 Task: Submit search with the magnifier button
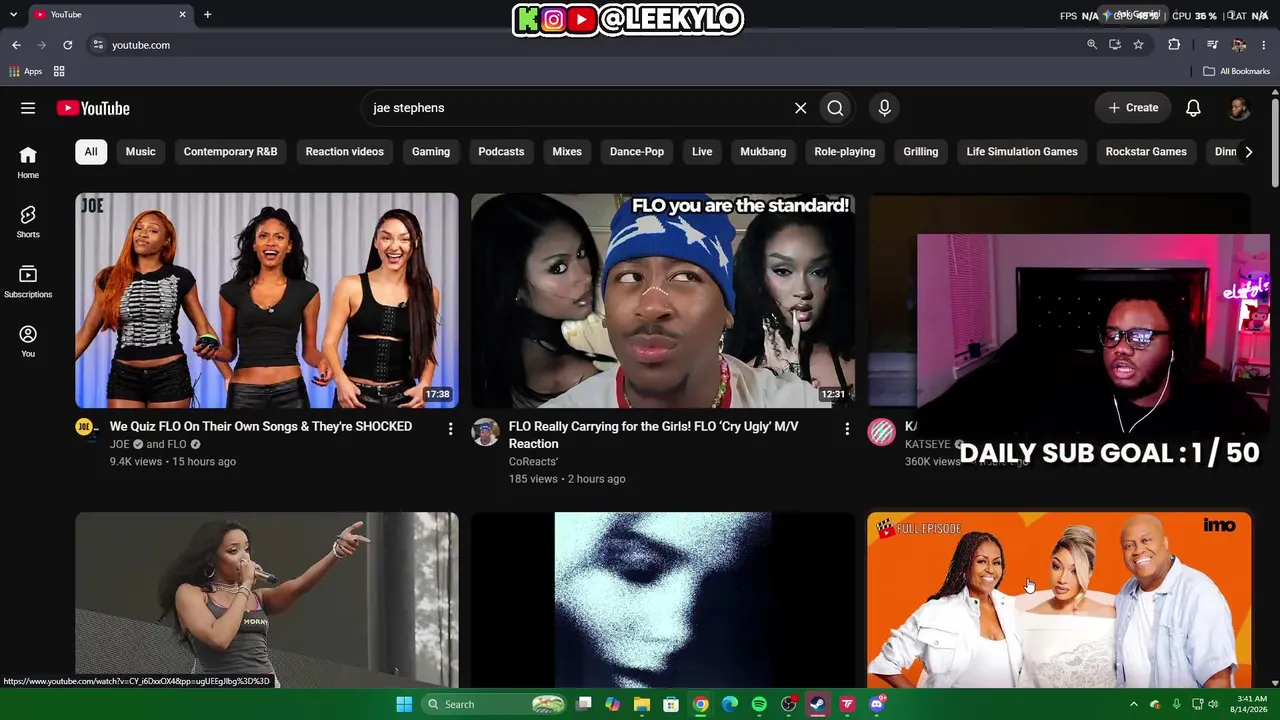(835, 108)
